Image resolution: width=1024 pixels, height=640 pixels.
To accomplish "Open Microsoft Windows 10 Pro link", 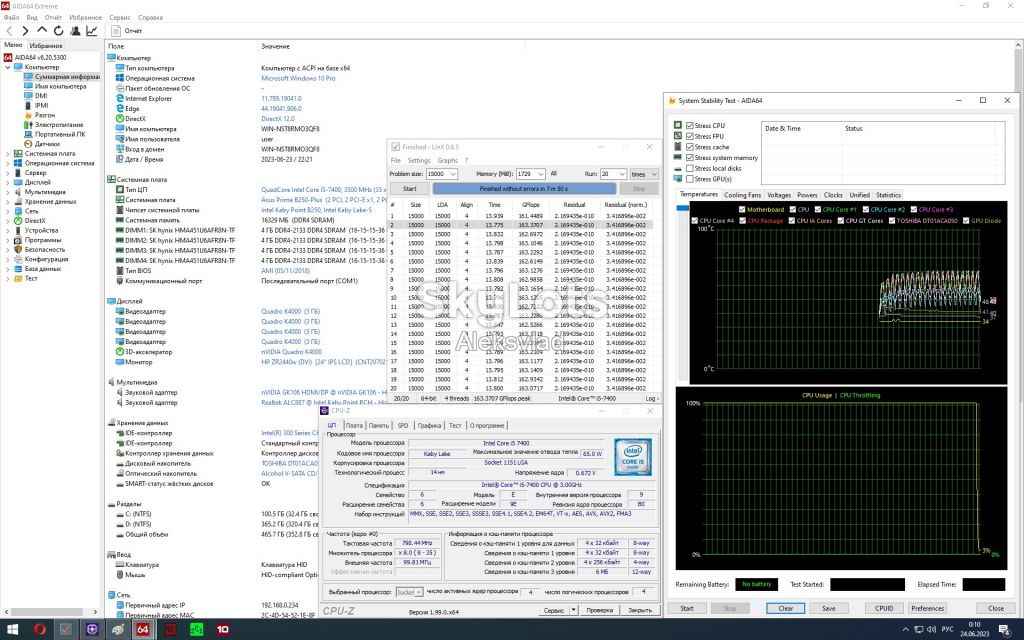I will pos(298,78).
